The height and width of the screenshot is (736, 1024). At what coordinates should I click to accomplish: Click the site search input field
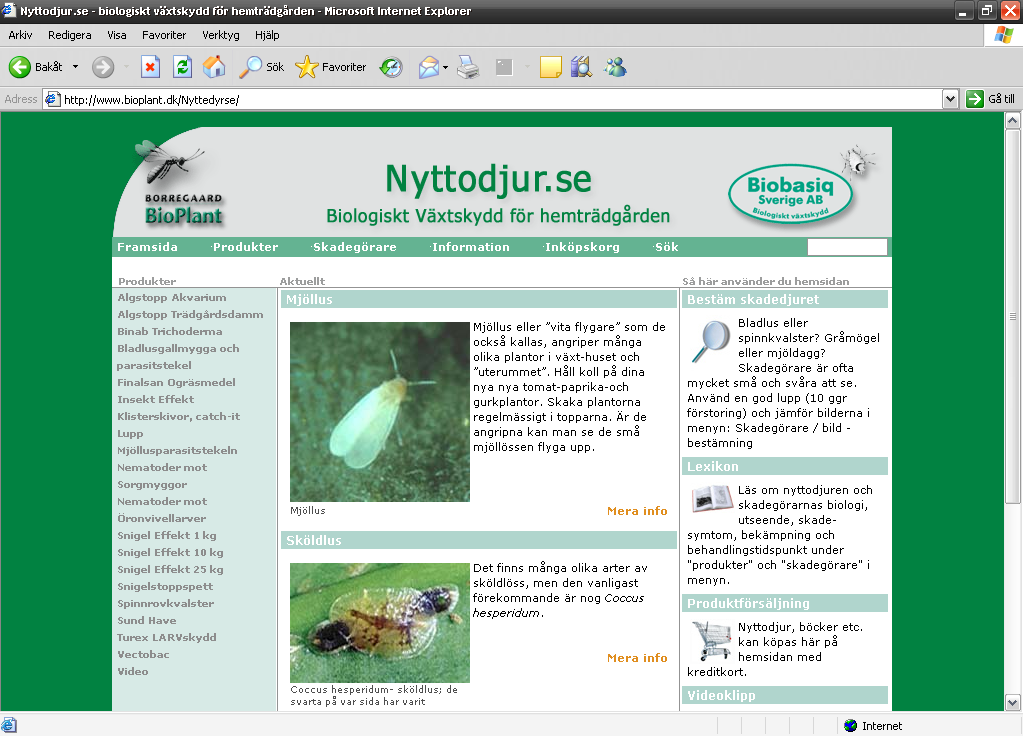coord(847,247)
